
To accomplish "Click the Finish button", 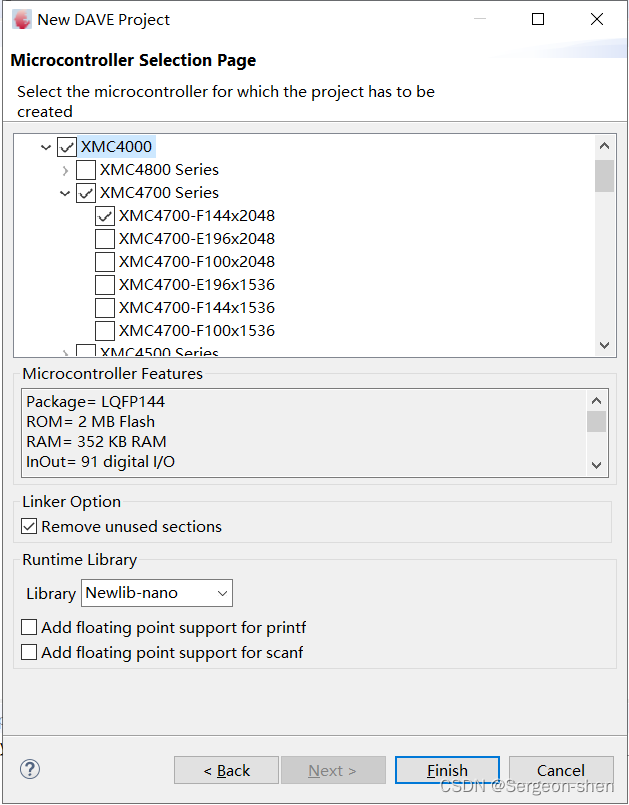I will (447, 770).
